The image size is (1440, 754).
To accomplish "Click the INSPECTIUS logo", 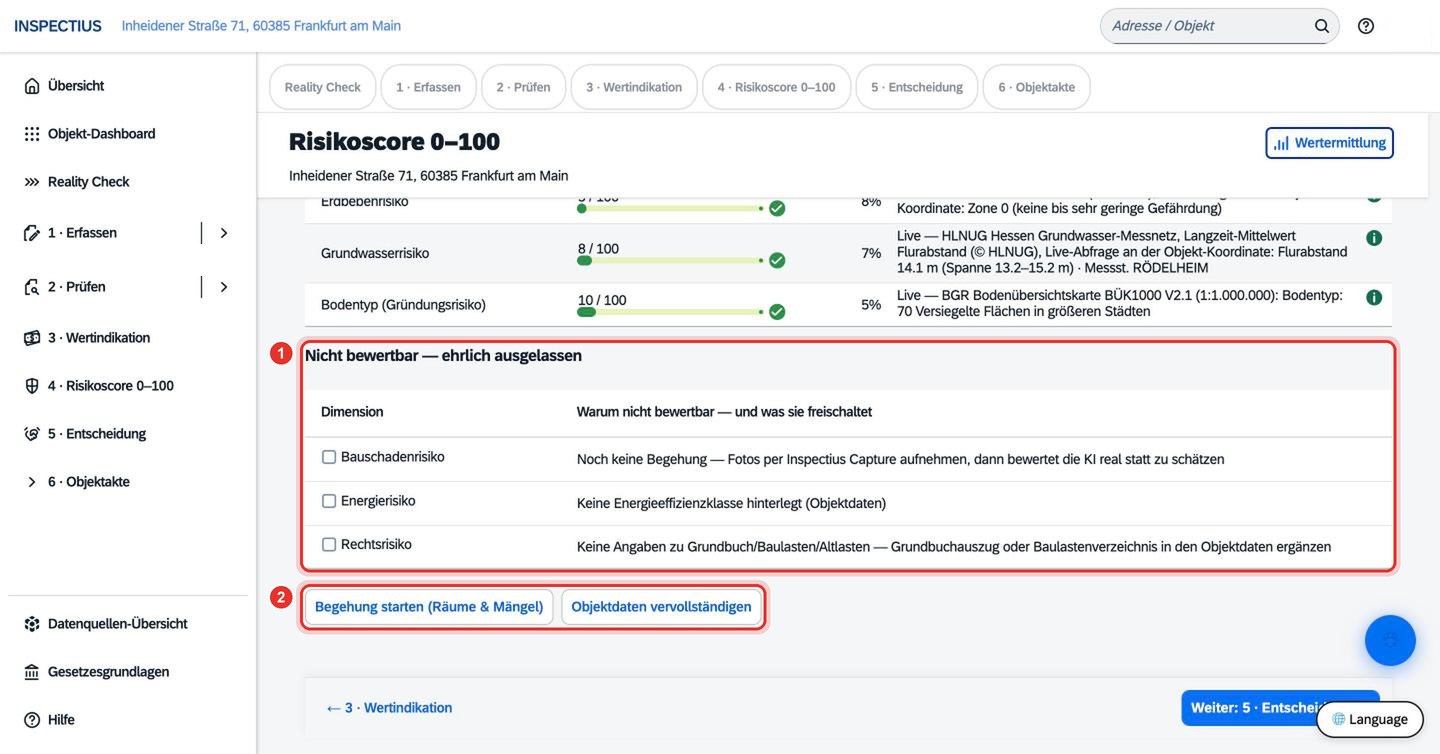I will [58, 26].
